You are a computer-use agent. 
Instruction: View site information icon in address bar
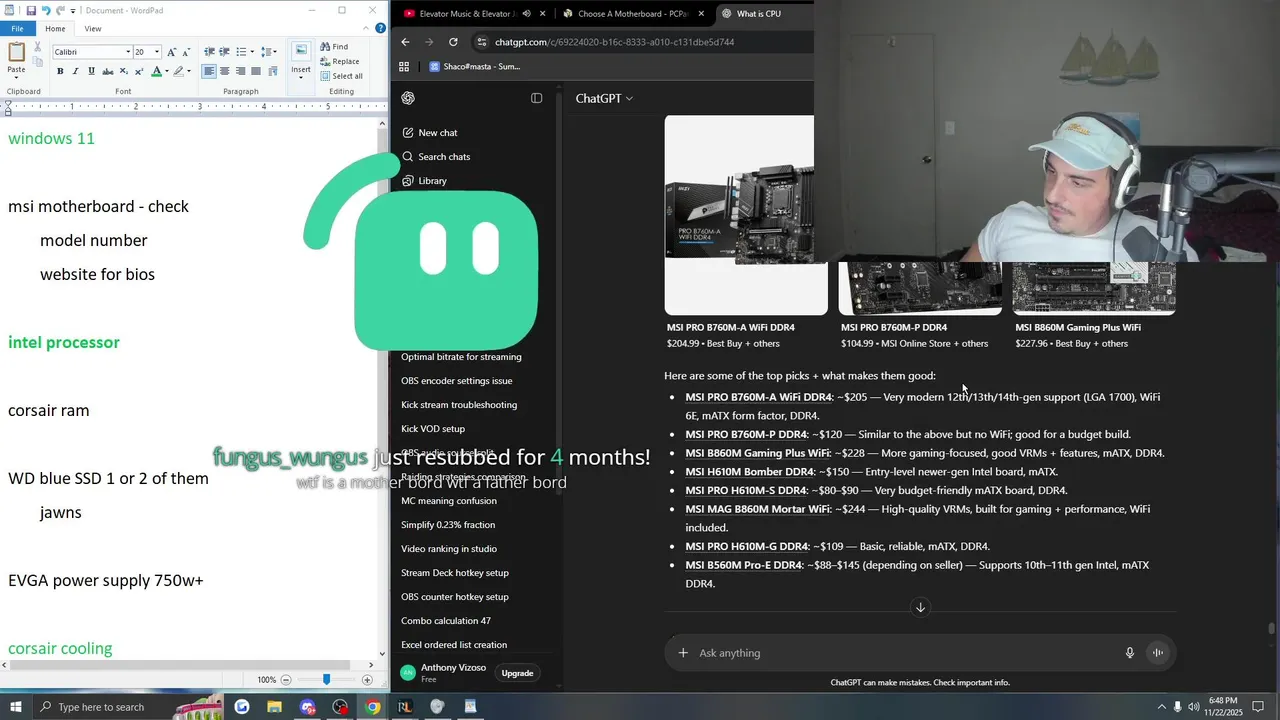coord(482,42)
